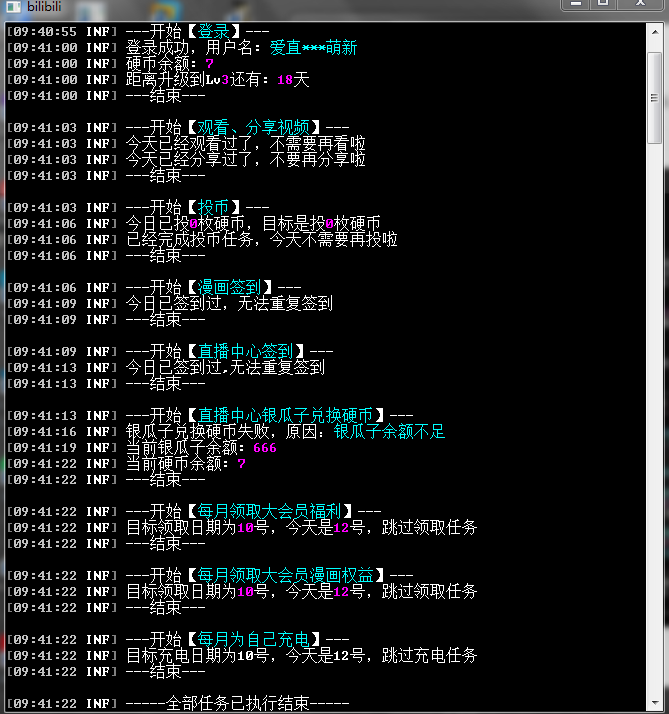Click the line '今日已投0枚硬币，目标是投0枚硬币'
The image size is (669, 714).
coord(253,224)
